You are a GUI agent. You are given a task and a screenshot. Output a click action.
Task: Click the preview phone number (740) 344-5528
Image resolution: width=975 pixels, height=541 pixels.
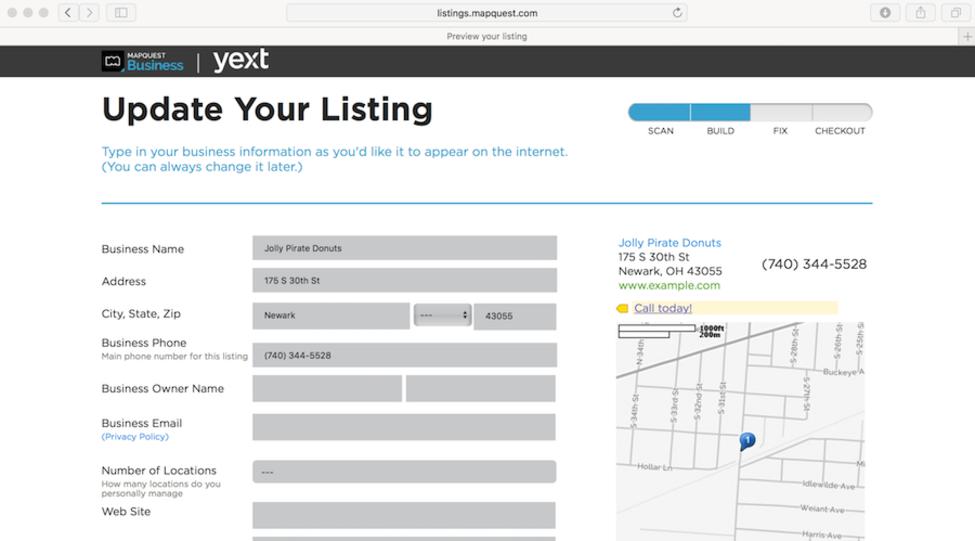click(x=814, y=264)
